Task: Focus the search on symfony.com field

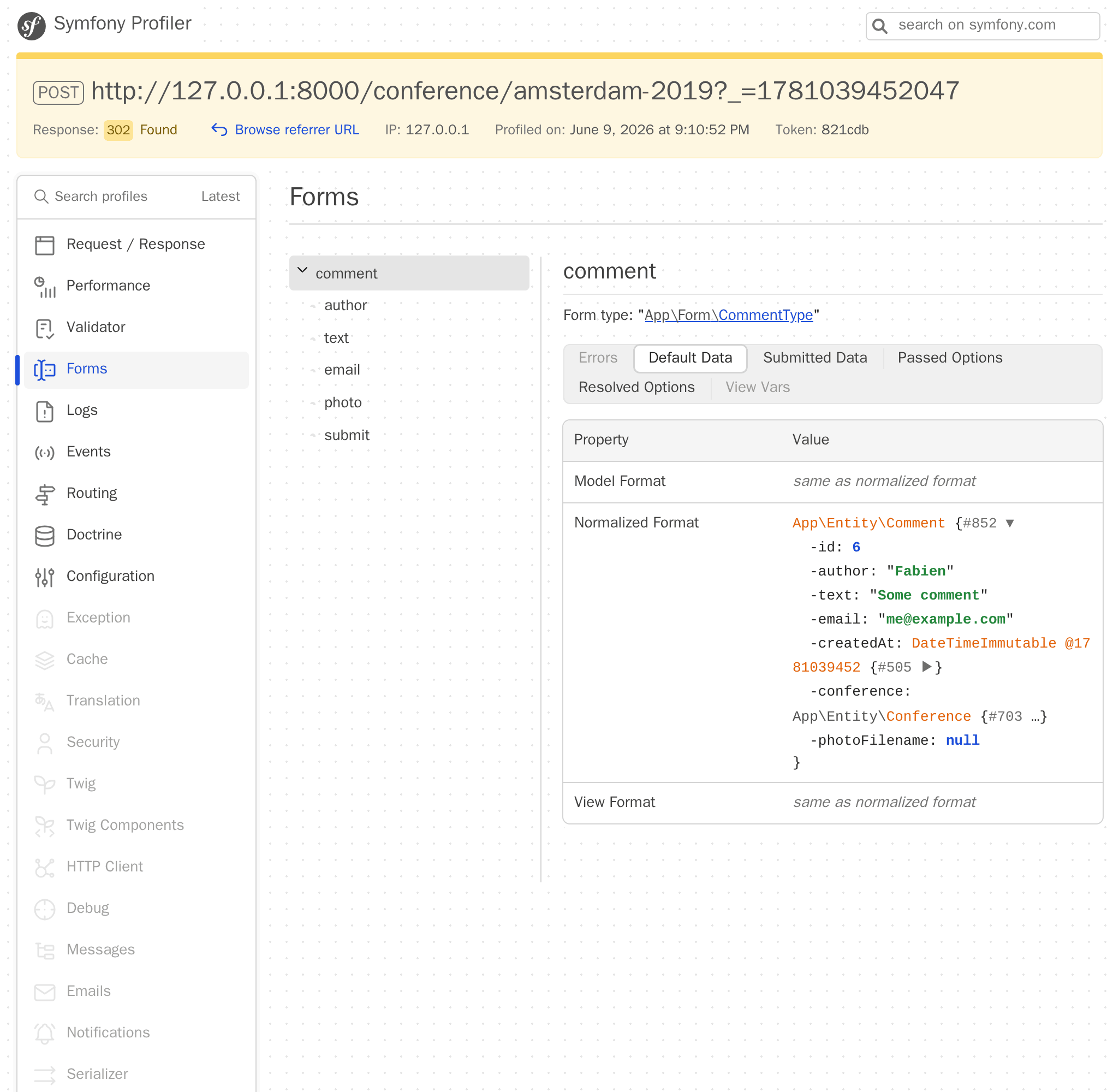Action: (983, 26)
